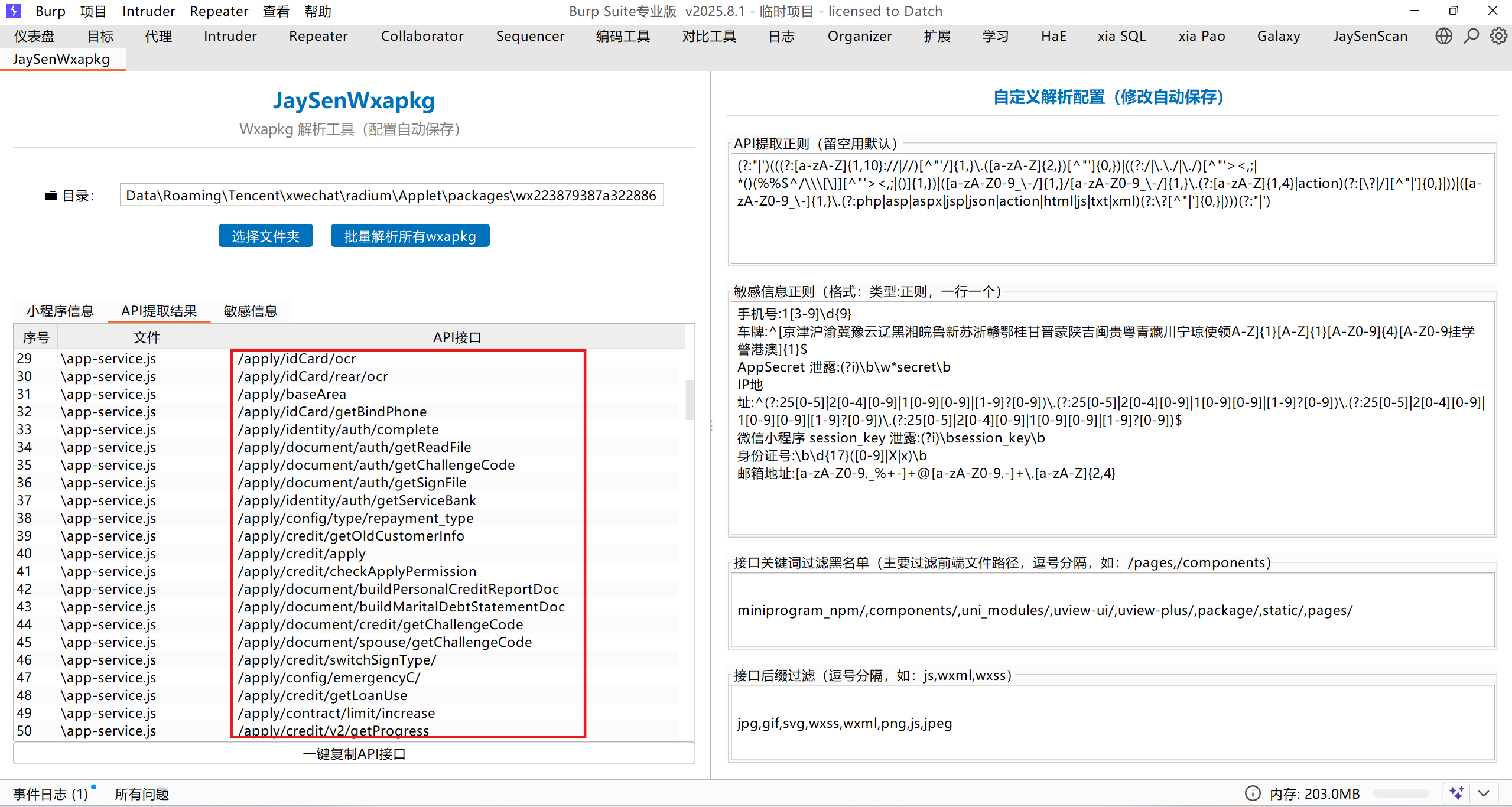Click the globe icon in top toolbar

point(1443,37)
